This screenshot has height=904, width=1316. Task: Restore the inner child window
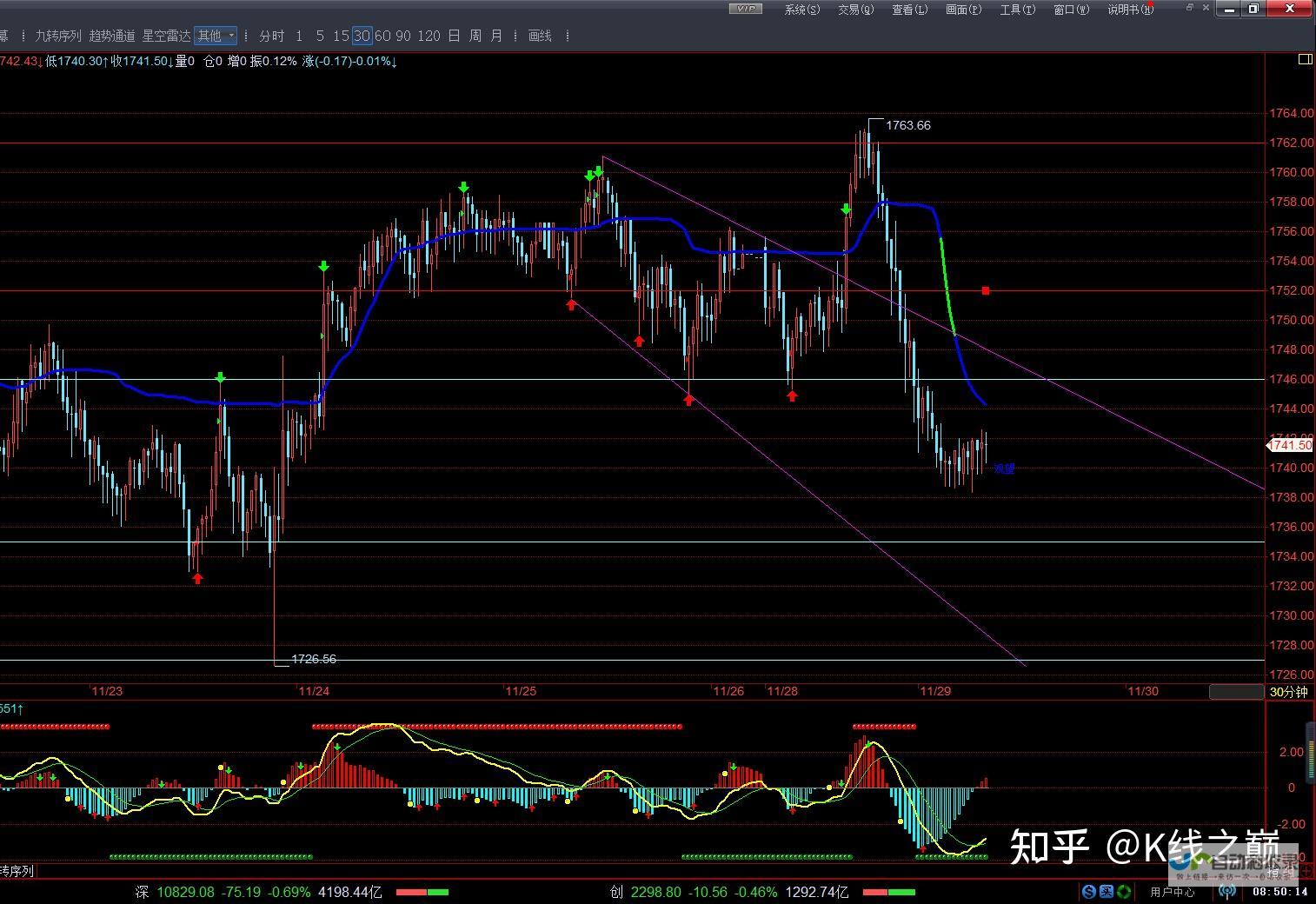coord(1188,7)
